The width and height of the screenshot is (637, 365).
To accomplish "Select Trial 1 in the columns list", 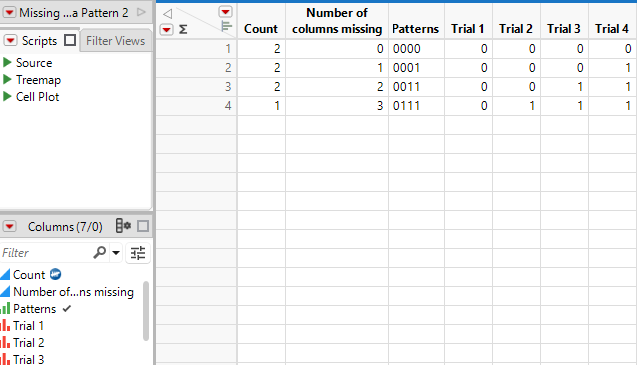I will tap(28, 326).
